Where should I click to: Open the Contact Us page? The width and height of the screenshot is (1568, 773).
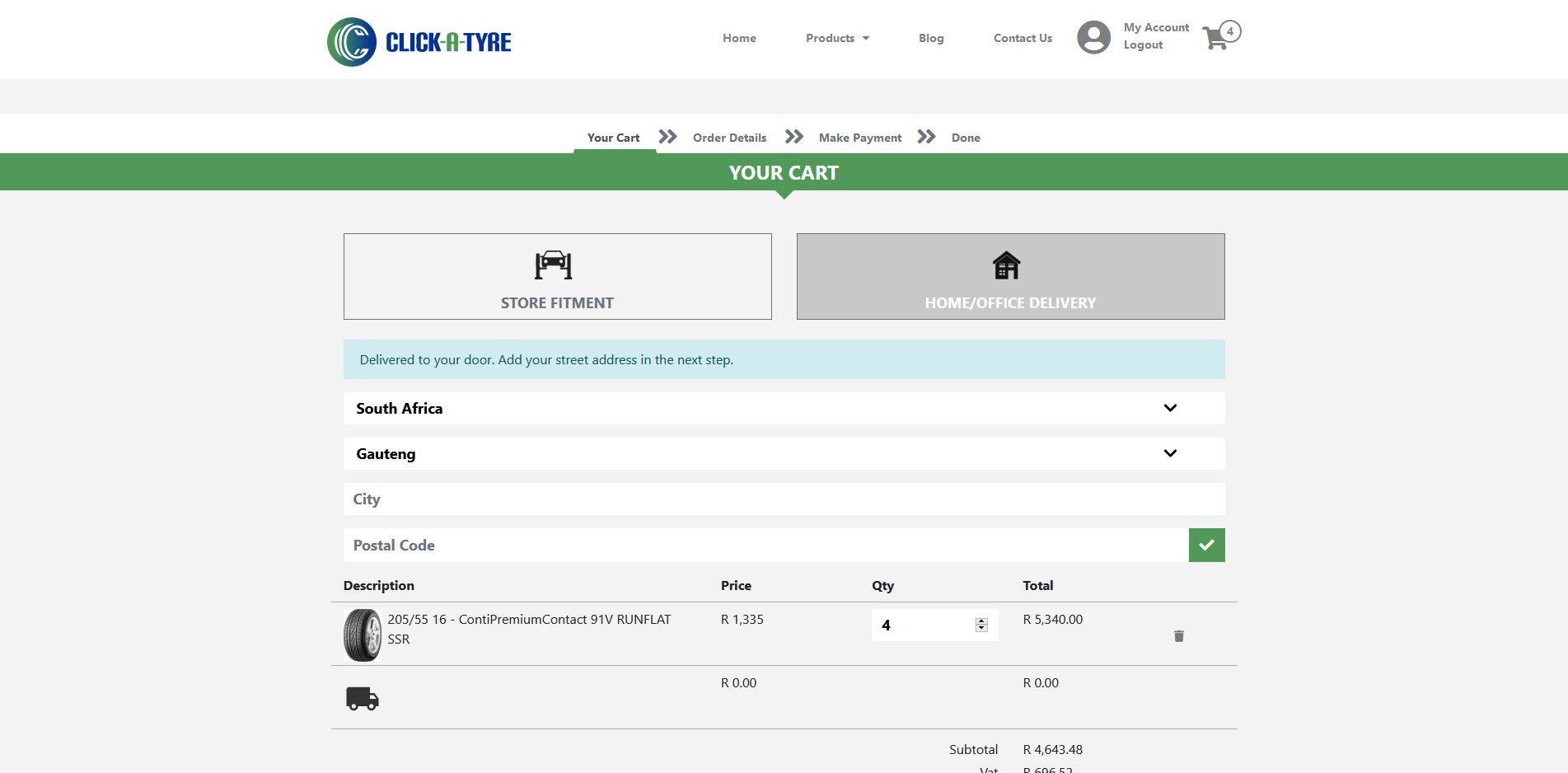pyautogui.click(x=1023, y=38)
